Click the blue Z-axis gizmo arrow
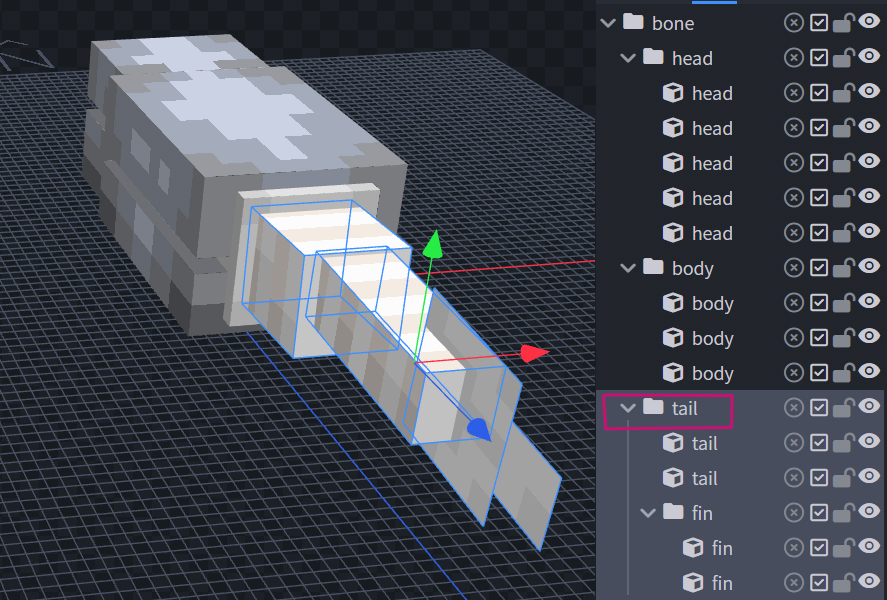Viewport: 887px width, 600px height. [x=479, y=430]
